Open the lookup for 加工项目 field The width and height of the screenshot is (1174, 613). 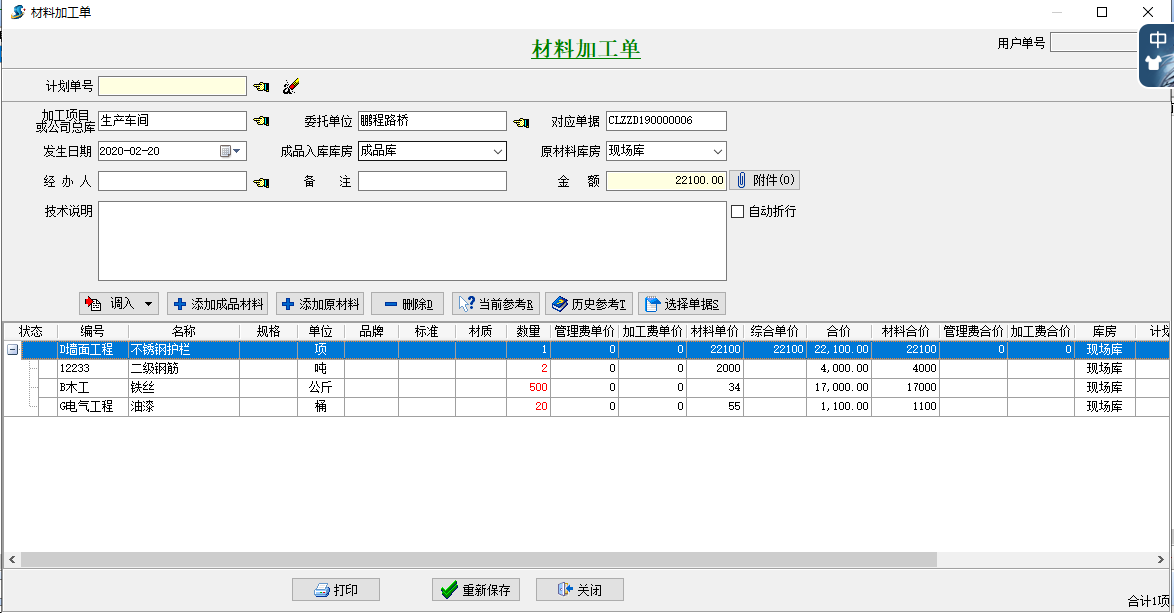click(261, 121)
